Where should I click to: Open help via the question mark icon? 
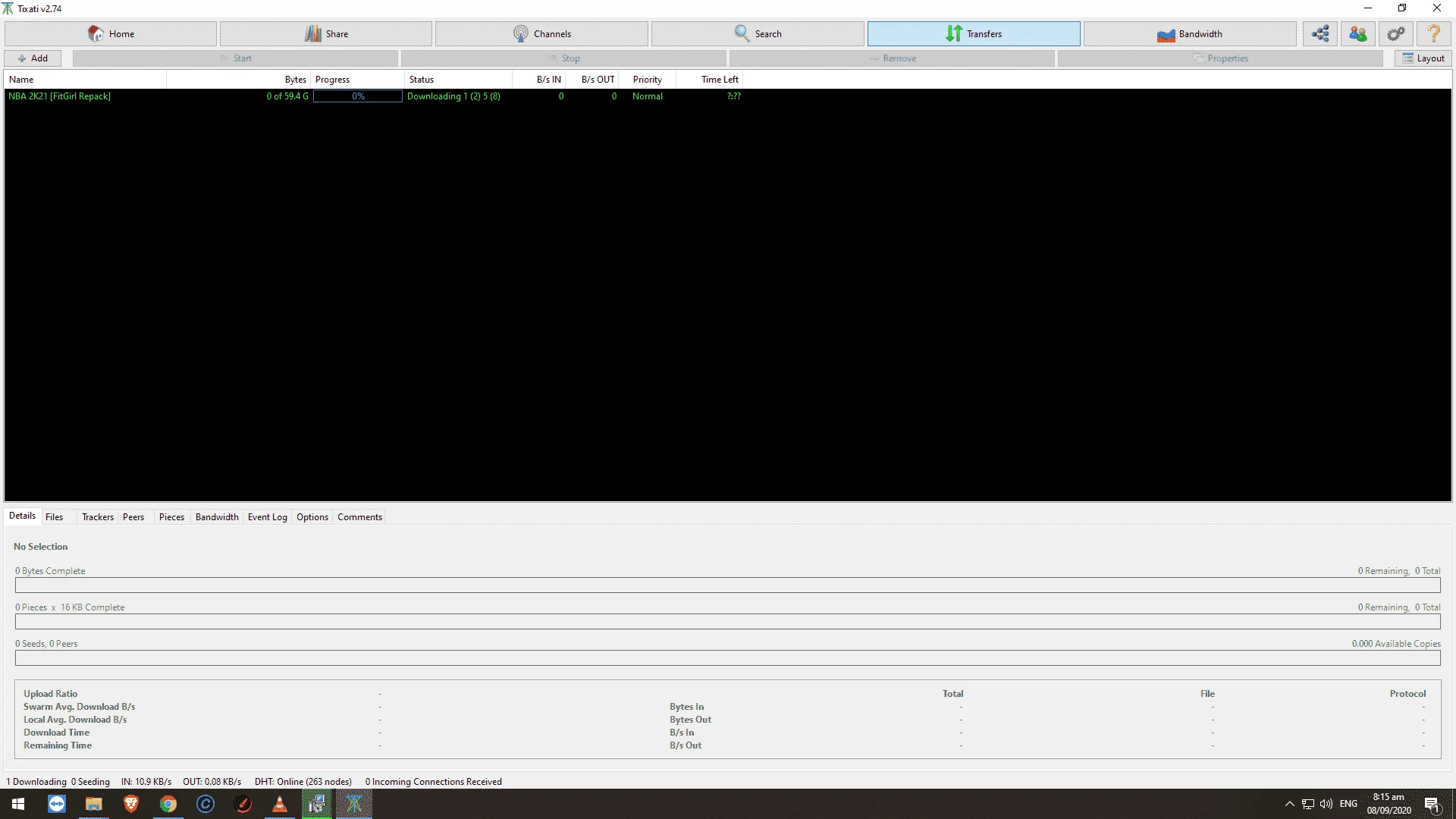click(1434, 33)
